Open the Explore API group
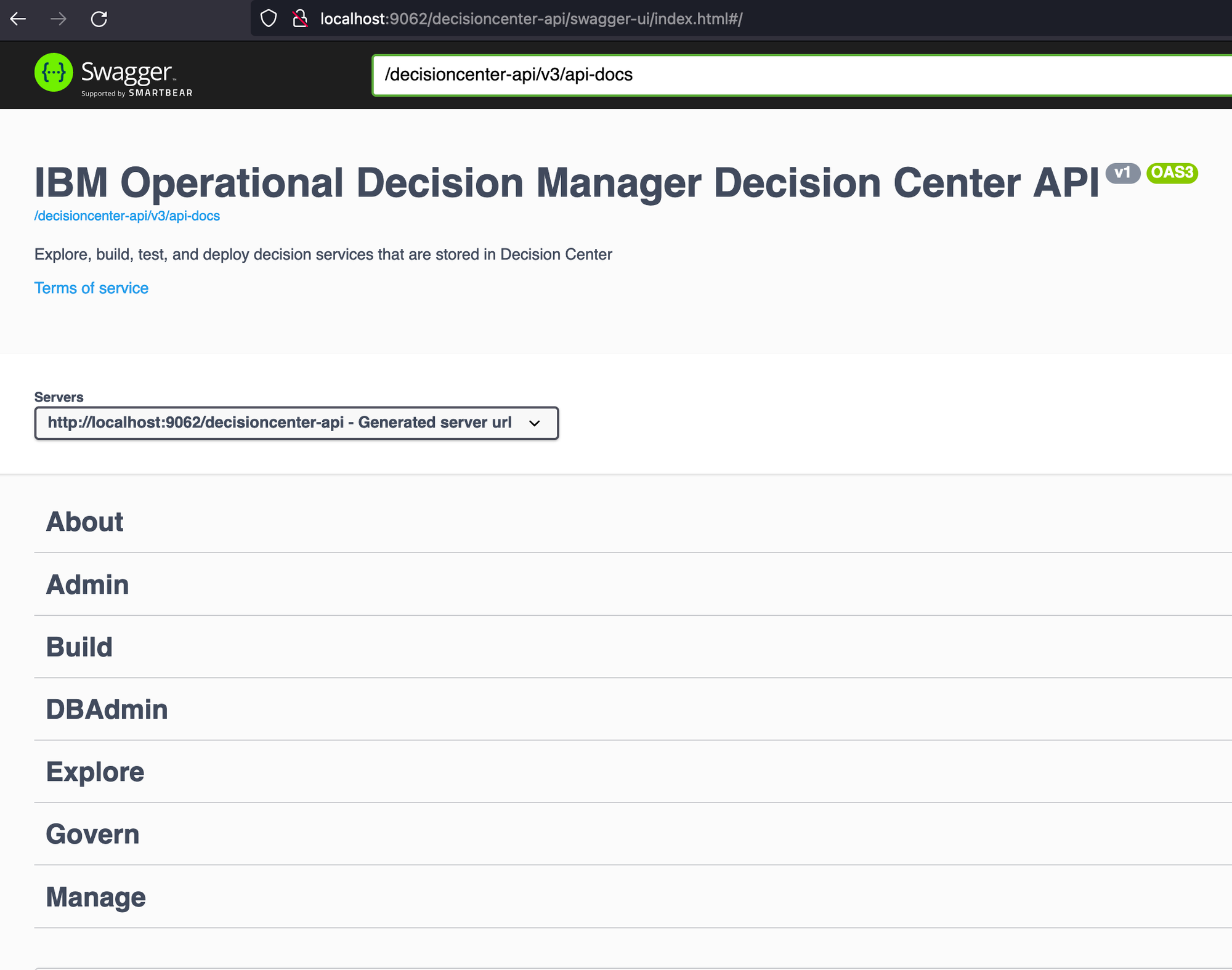1232x970 pixels. 95,772
